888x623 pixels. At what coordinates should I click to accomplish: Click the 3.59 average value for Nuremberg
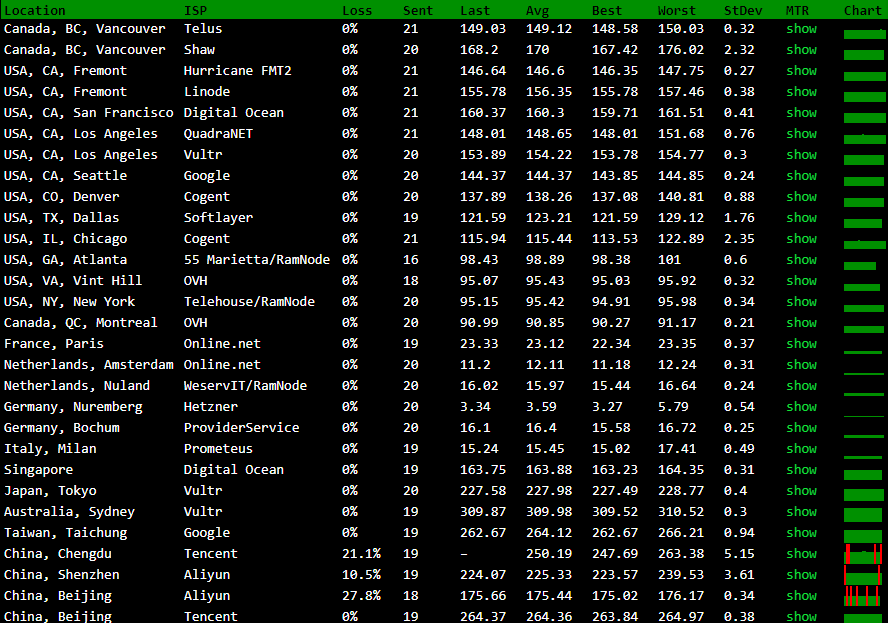coord(541,407)
